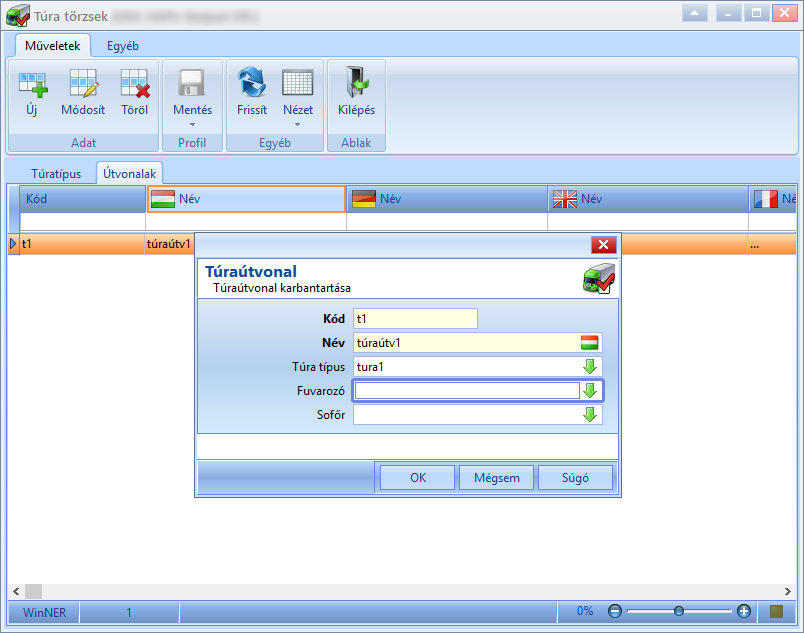Click into the Fuvarozó input field
The image size is (804, 633).
coord(467,391)
